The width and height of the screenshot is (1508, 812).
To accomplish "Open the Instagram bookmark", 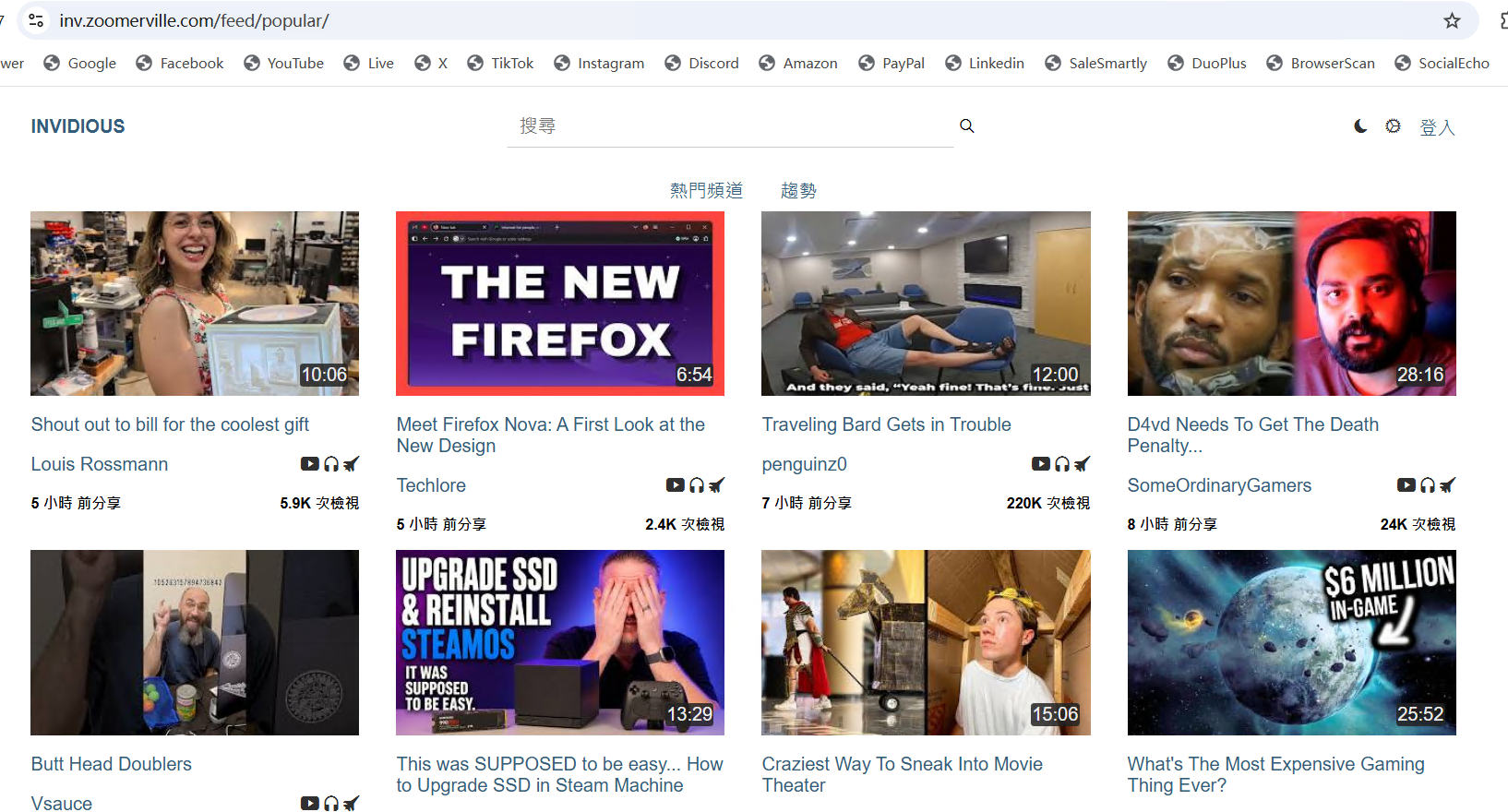I will pos(599,63).
